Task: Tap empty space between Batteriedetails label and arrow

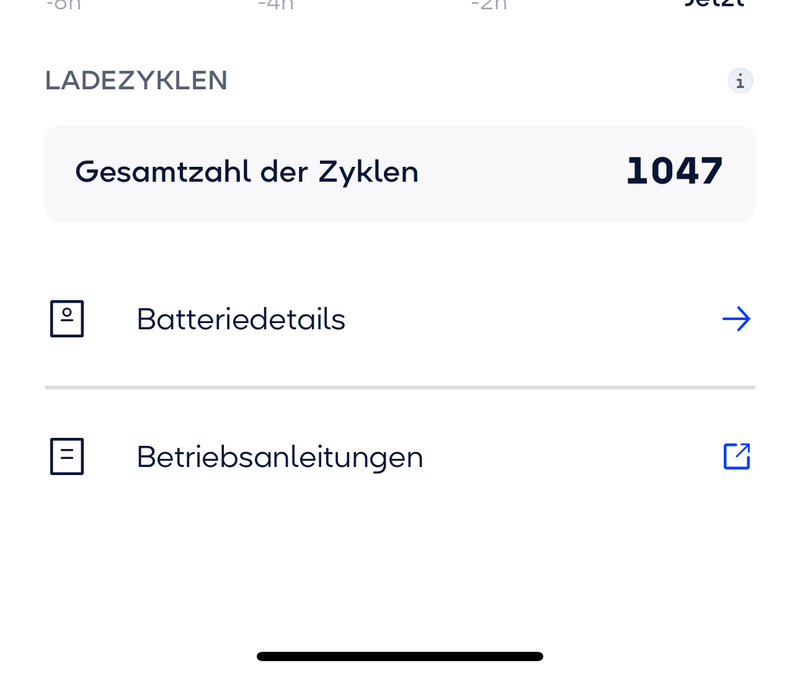Action: [x=530, y=319]
